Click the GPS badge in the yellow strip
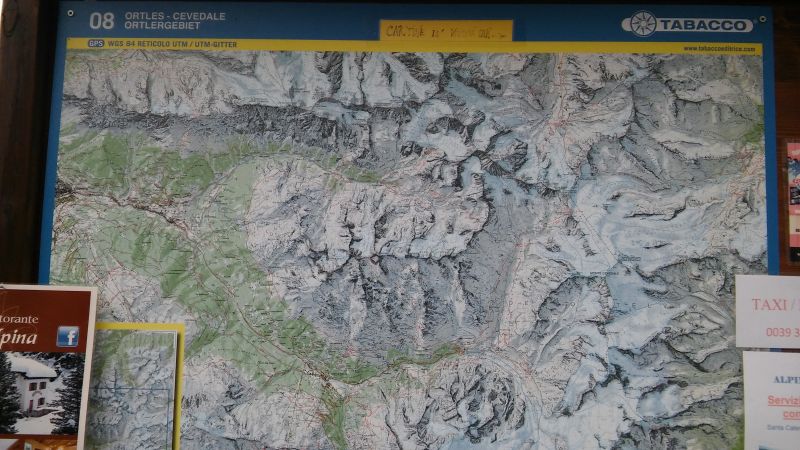The image size is (800, 450). coord(96,44)
